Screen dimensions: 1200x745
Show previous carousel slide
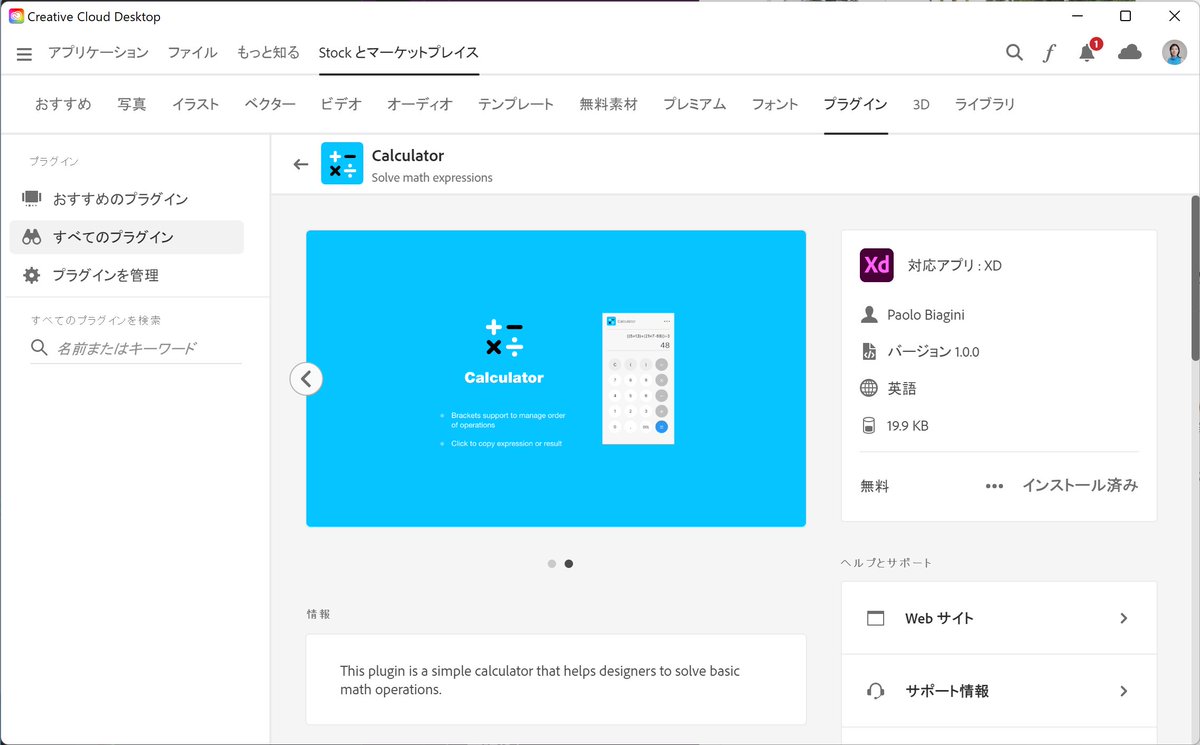tap(306, 379)
